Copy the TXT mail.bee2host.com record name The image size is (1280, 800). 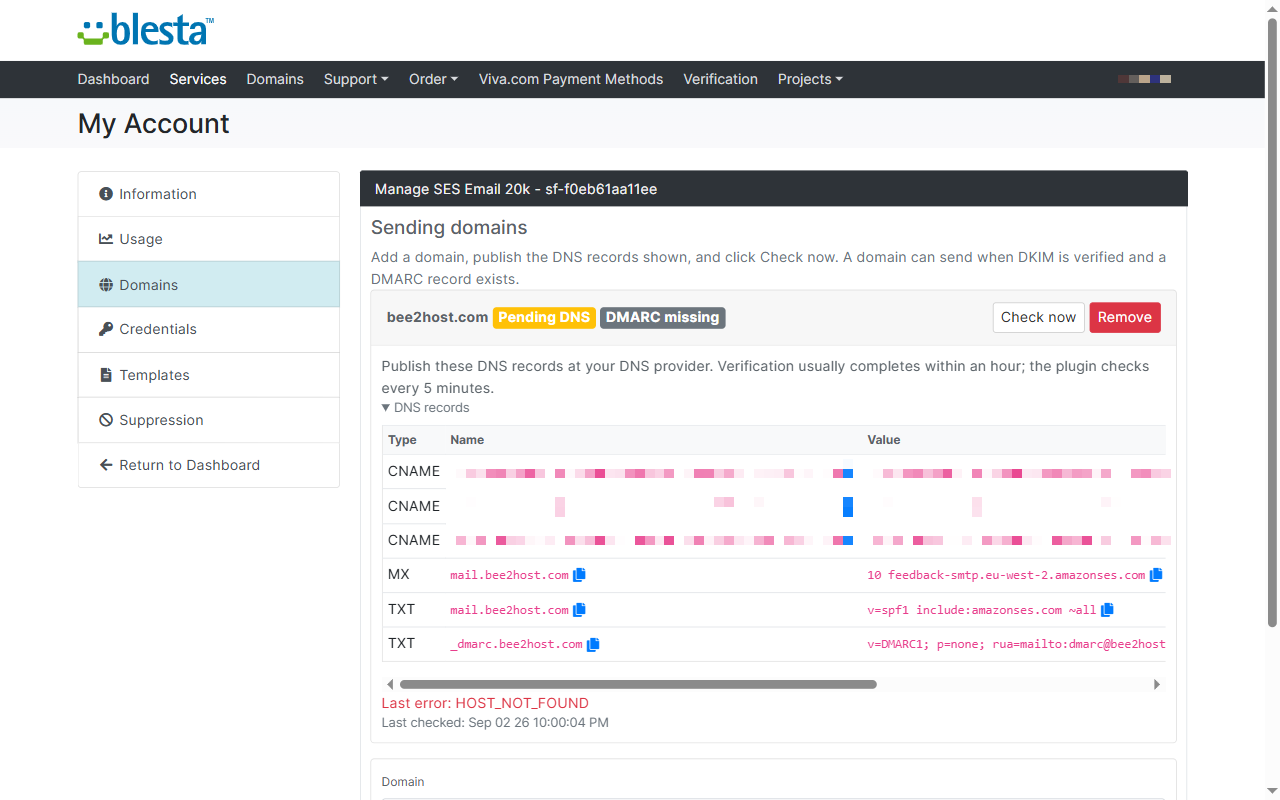click(x=579, y=609)
